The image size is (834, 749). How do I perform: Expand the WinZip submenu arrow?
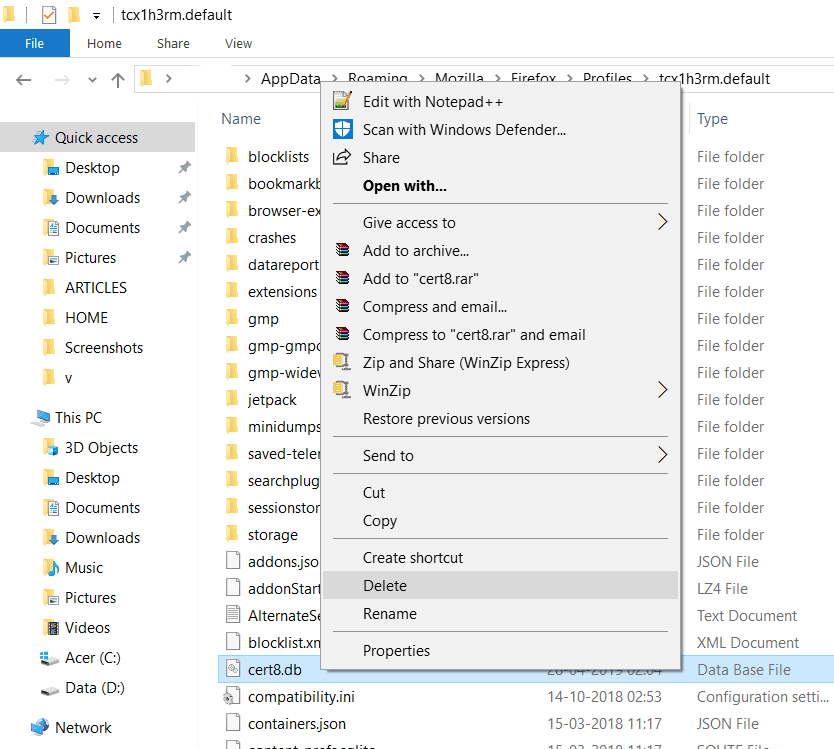coord(661,391)
